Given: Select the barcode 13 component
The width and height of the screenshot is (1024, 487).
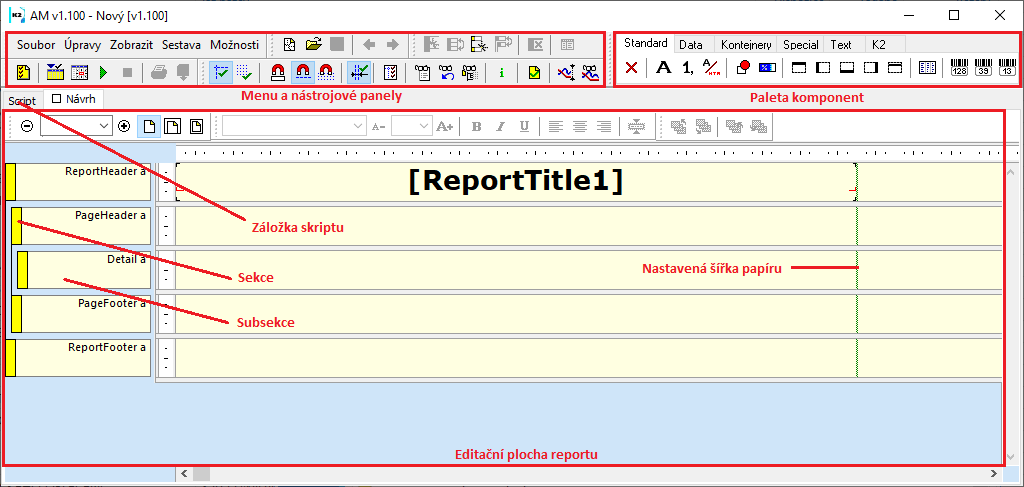Looking at the screenshot, I should click(x=1007, y=67).
